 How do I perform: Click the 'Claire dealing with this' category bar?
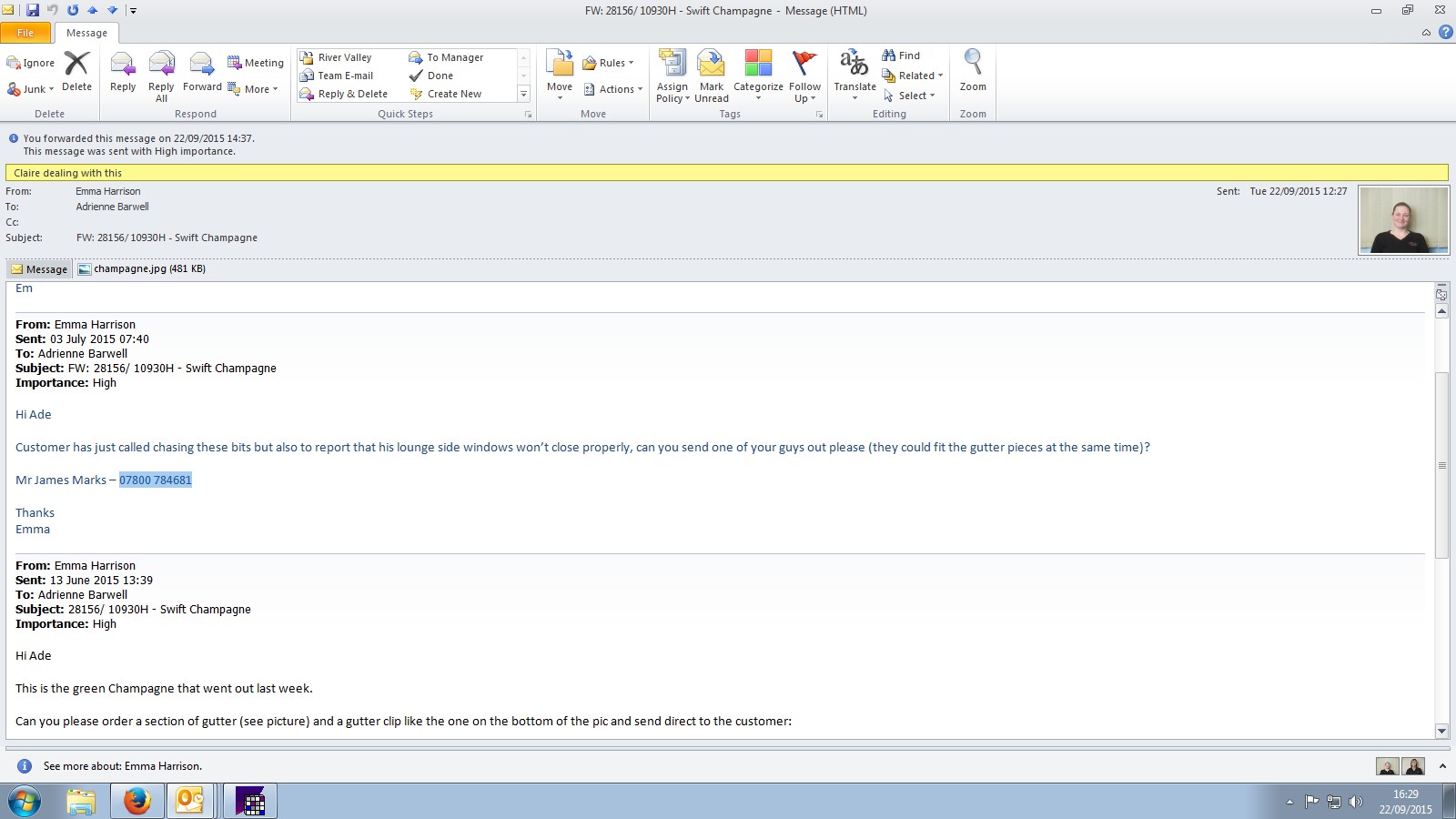tap(726, 173)
